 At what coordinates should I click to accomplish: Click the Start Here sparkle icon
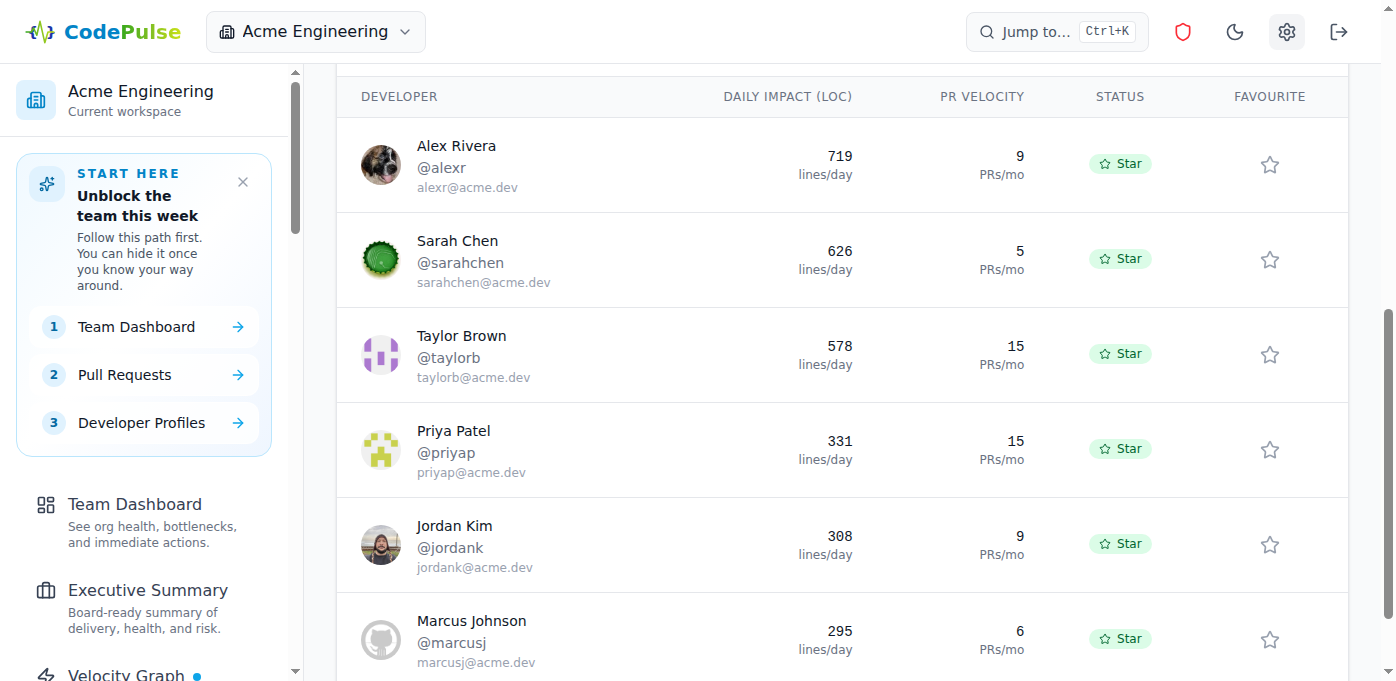(x=47, y=184)
